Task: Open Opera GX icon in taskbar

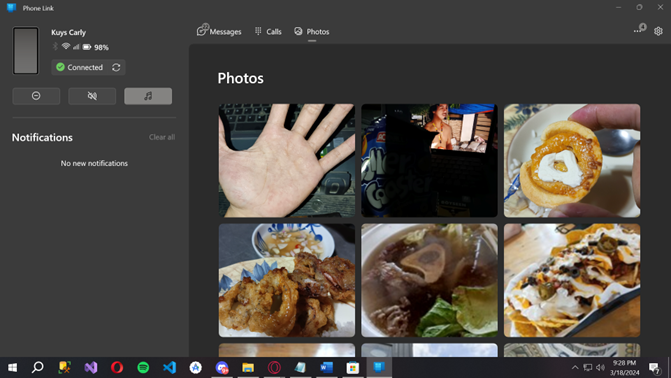Action: click(x=274, y=367)
